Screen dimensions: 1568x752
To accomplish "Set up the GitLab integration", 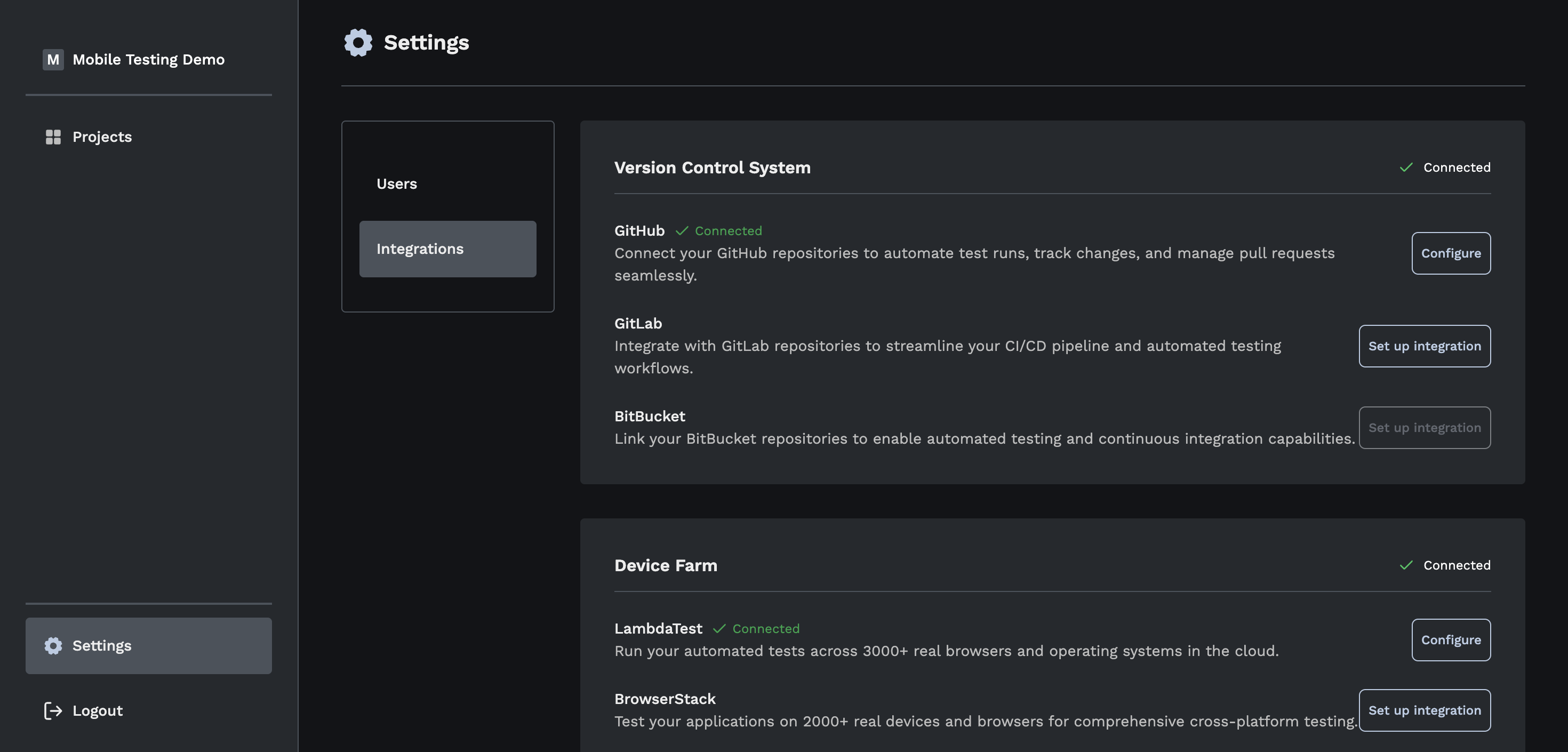I will 1425,346.
